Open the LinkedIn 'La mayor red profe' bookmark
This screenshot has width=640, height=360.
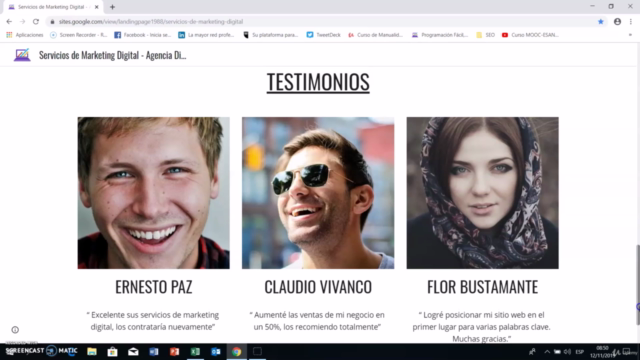(x=206, y=35)
